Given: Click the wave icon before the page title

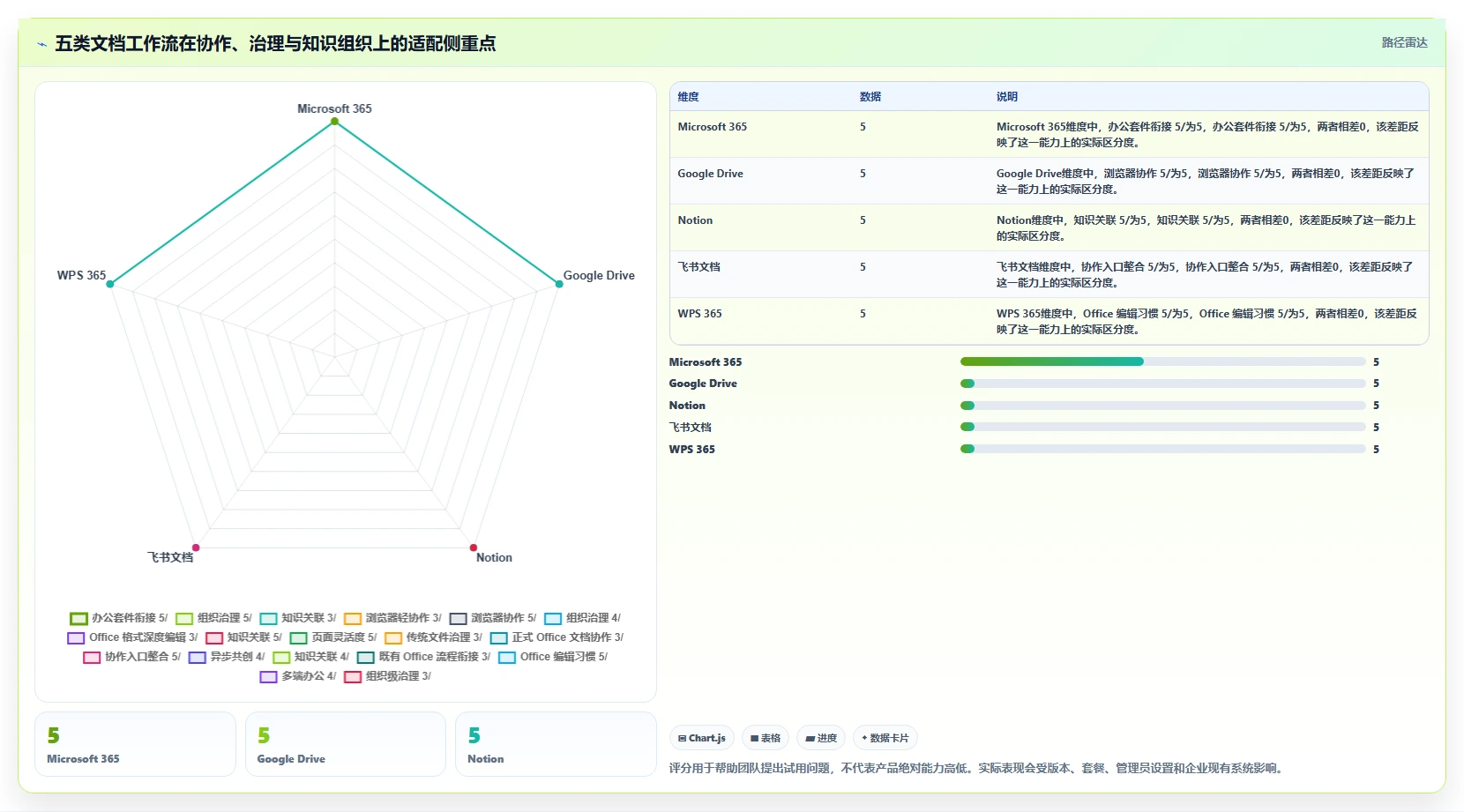Looking at the screenshot, I should [41, 44].
